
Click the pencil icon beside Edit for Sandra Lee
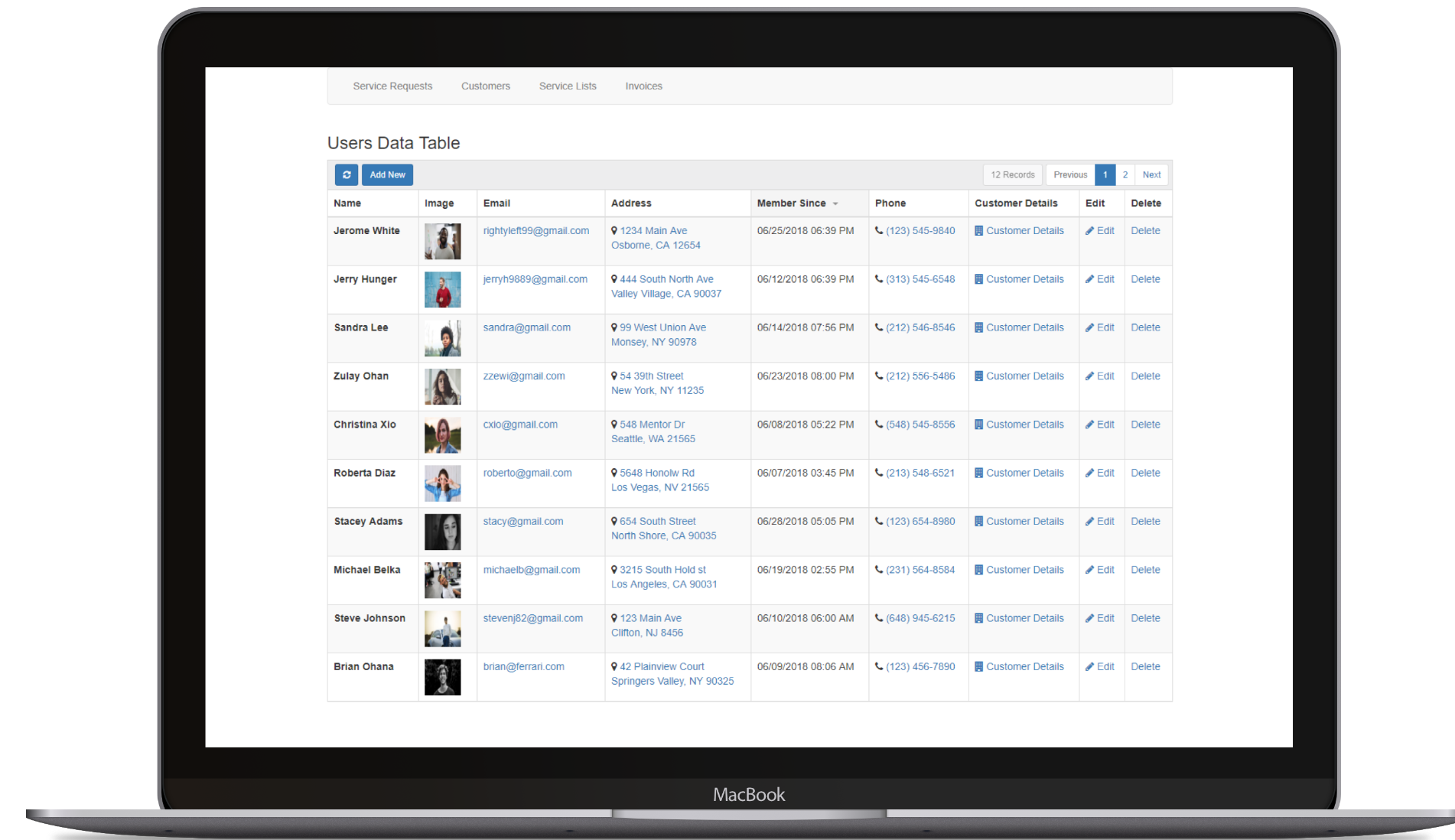pos(1091,327)
